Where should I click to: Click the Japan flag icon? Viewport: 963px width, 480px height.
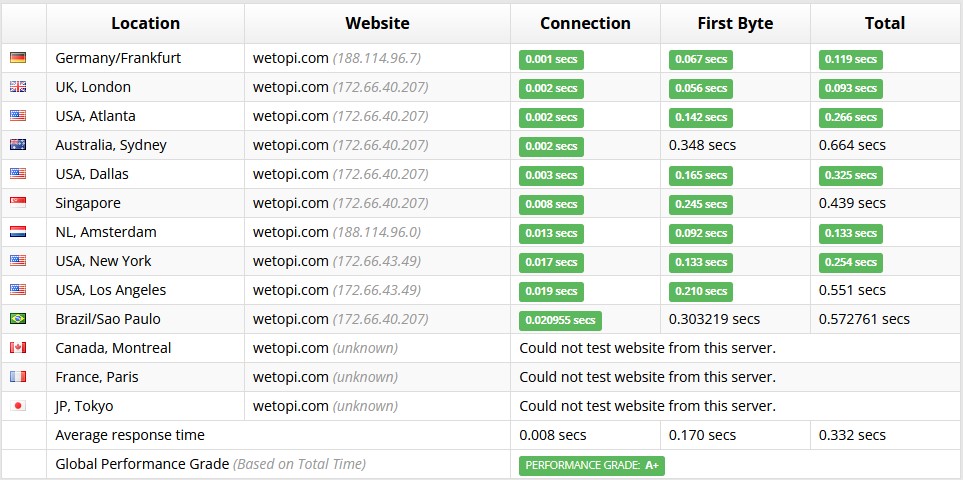coord(18,406)
